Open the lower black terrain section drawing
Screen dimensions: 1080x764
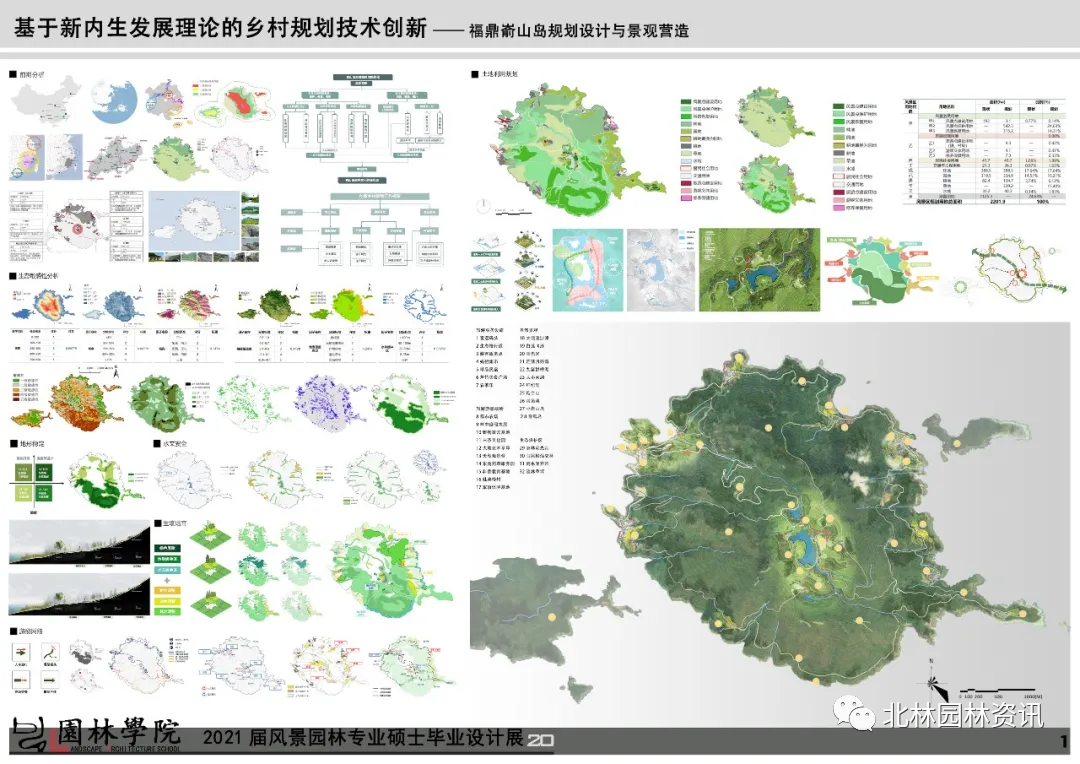tap(79, 593)
